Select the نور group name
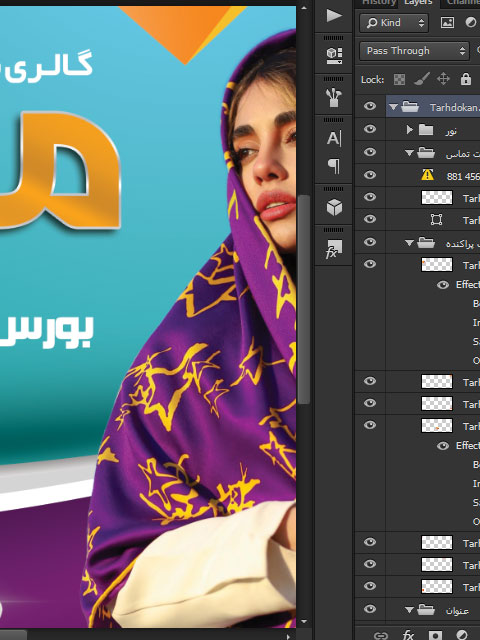The height and width of the screenshot is (640, 480). pyautogui.click(x=451, y=131)
